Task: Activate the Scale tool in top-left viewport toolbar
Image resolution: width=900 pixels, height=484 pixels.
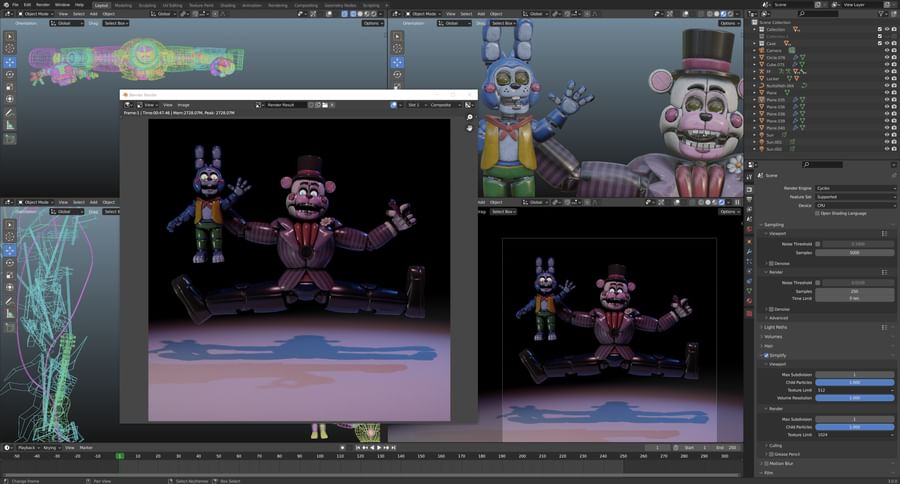Action: coord(10,87)
